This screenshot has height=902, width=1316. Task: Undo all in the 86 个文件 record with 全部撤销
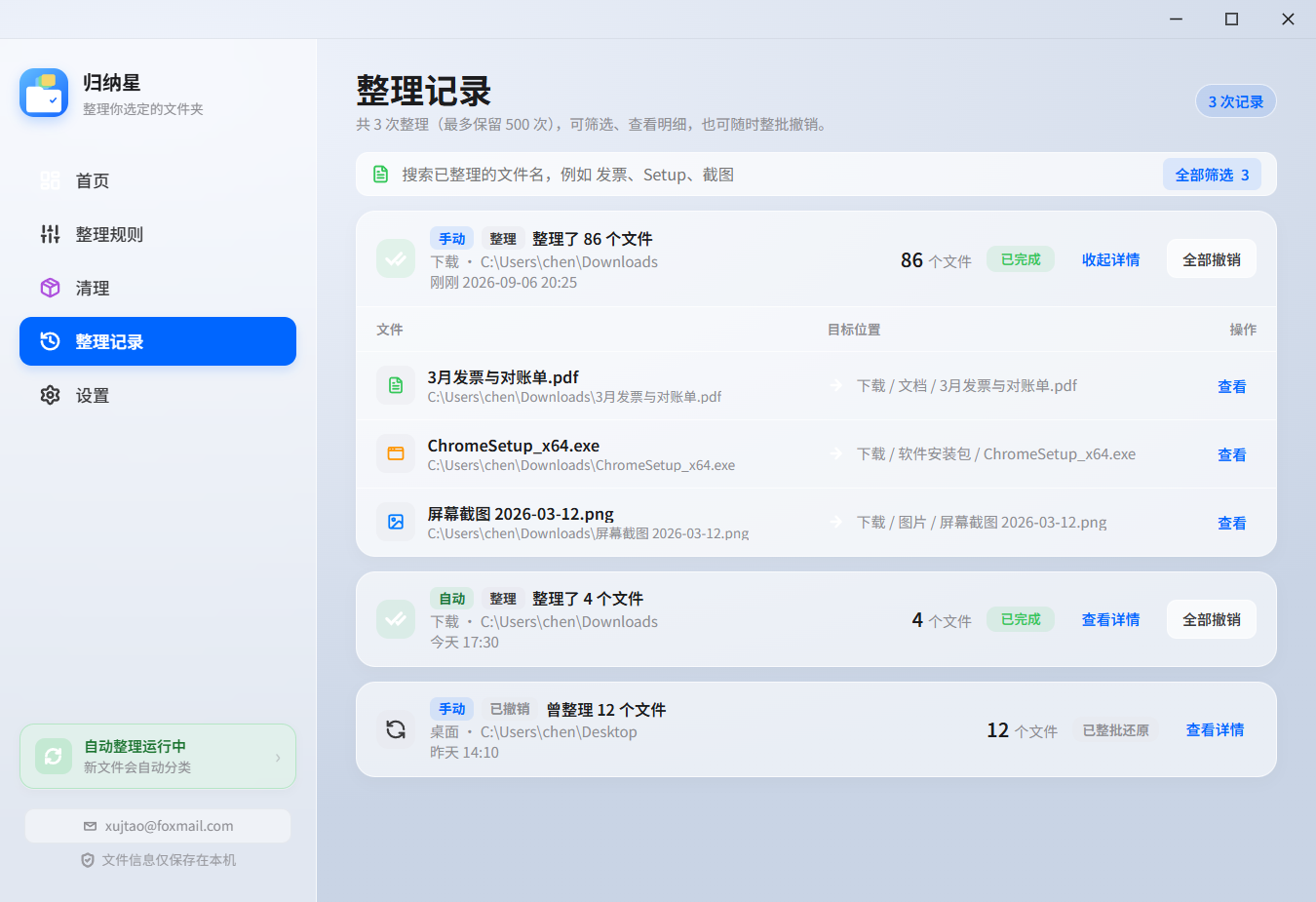tap(1212, 259)
